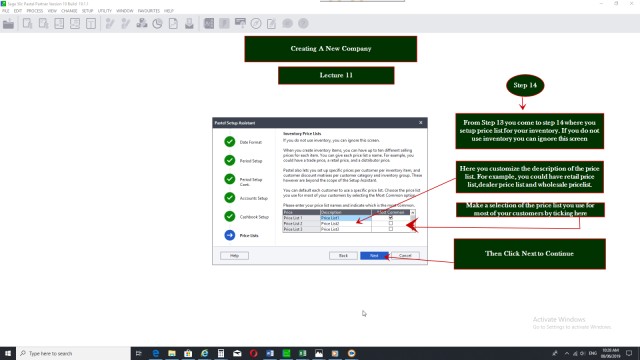The width and height of the screenshot is (640, 360).
Task: Close the Pastel Setup Assistant dialog
Action: coord(421,122)
